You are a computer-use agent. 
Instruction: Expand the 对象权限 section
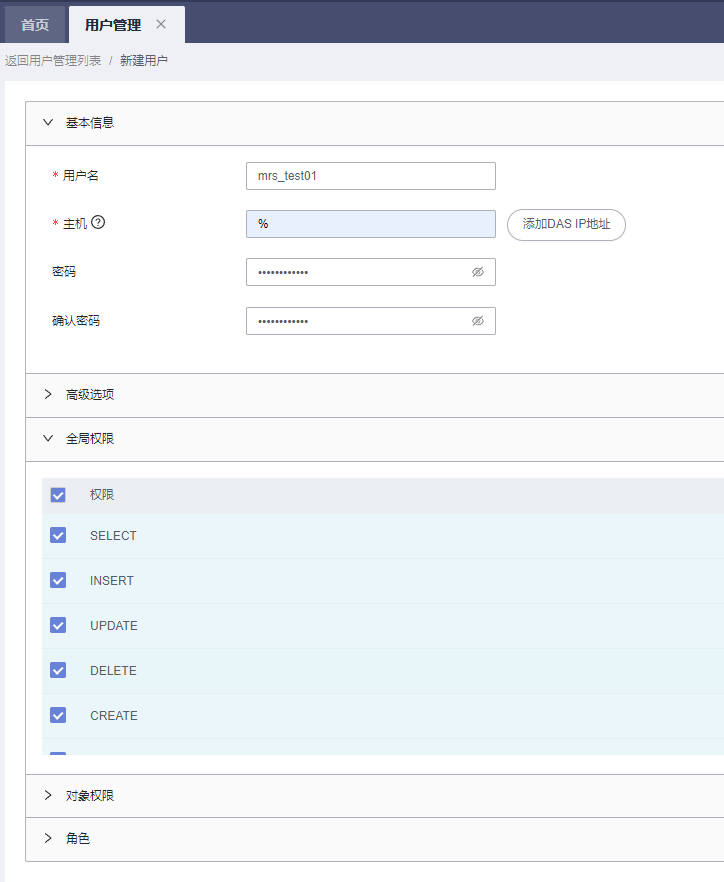48,796
